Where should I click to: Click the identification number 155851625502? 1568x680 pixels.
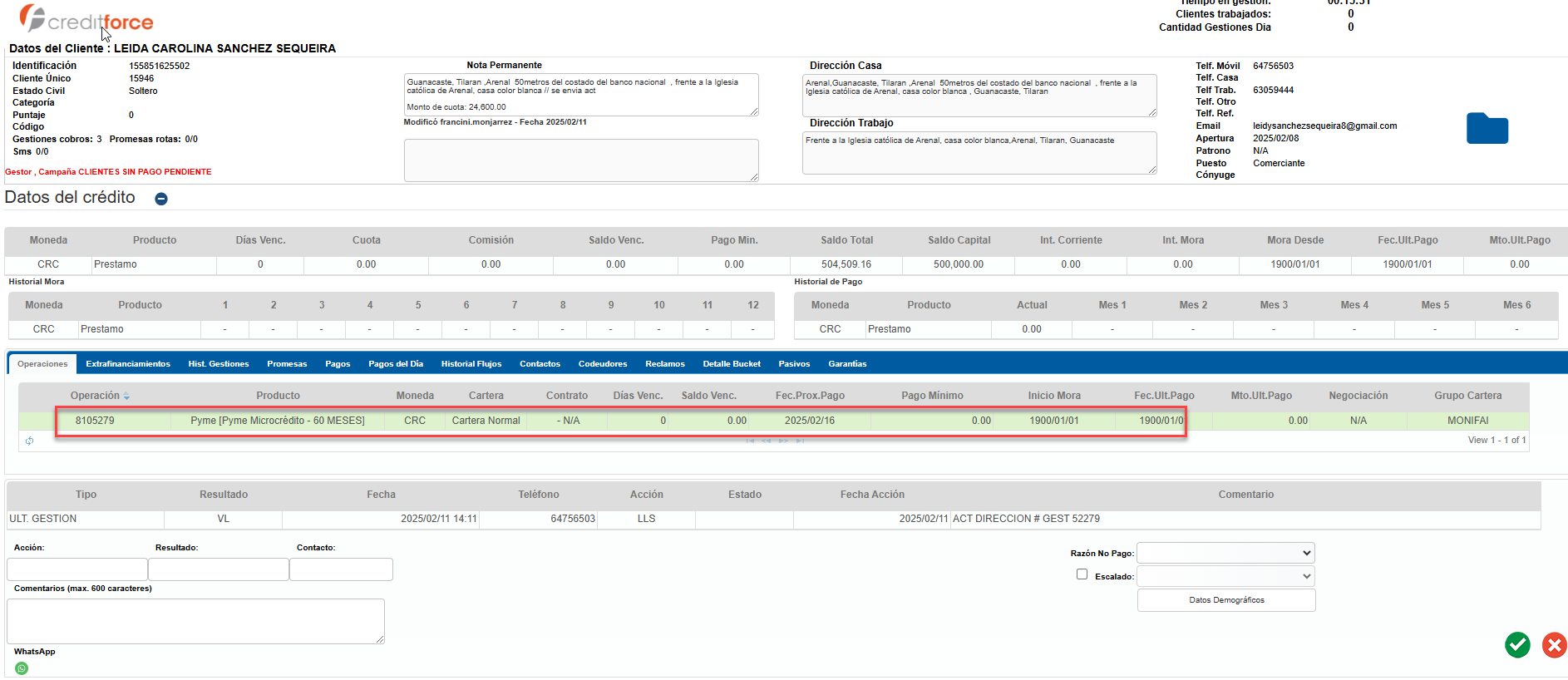[159, 66]
